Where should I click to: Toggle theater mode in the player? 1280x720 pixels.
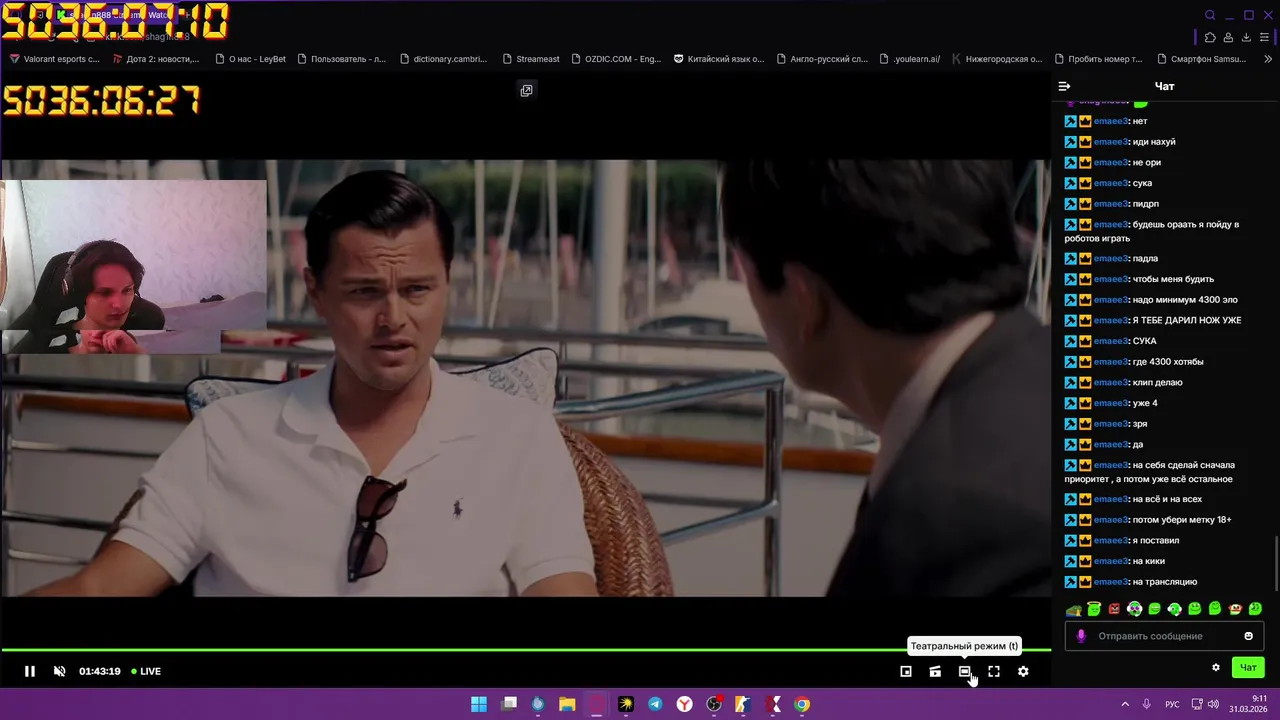[x=964, y=671]
